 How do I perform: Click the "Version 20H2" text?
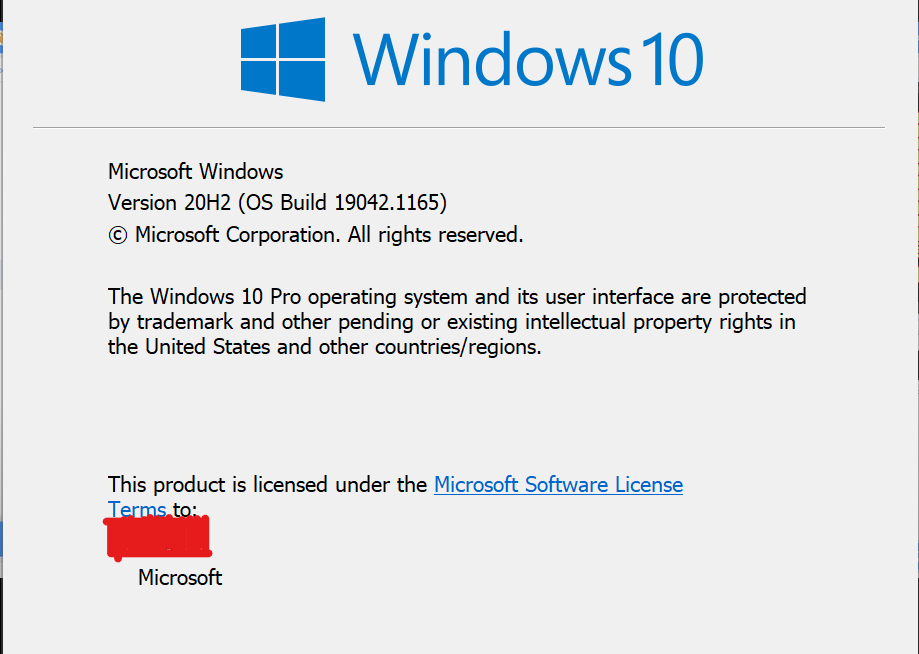[169, 203]
